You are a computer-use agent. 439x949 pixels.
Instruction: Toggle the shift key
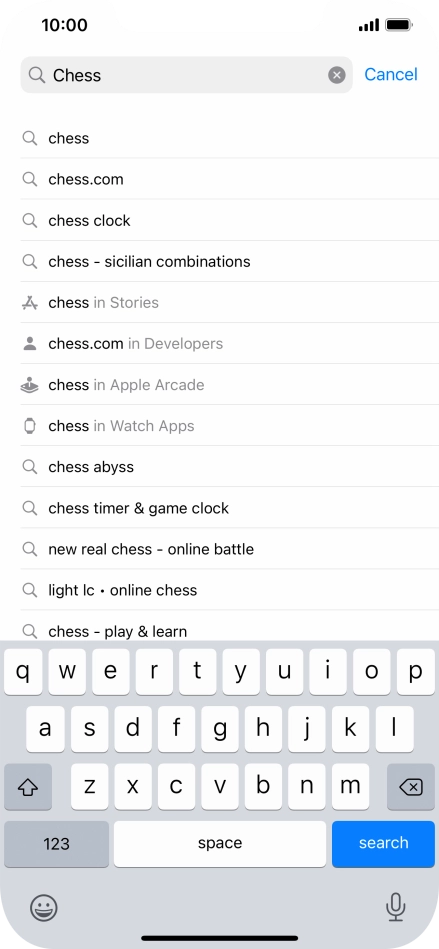(x=28, y=787)
